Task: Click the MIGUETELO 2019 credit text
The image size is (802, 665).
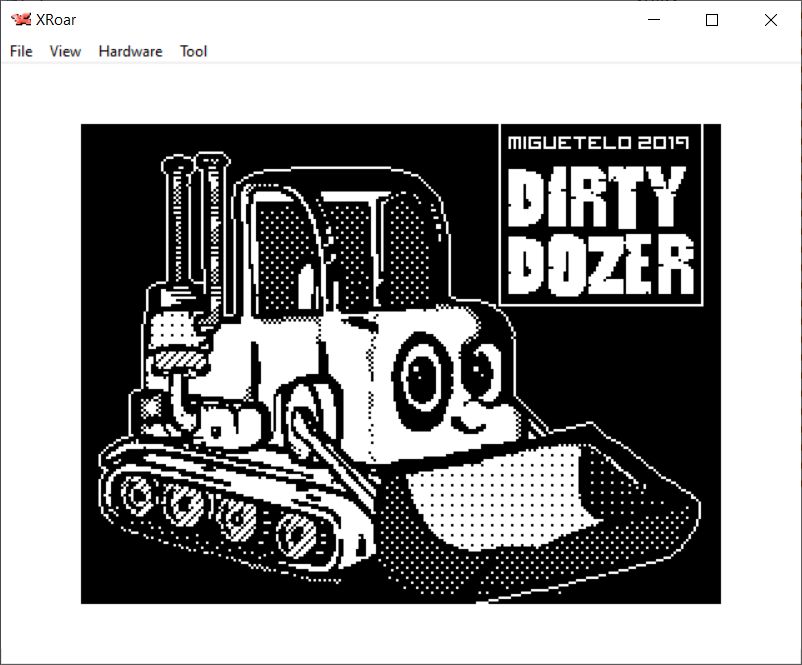Action: pos(599,142)
